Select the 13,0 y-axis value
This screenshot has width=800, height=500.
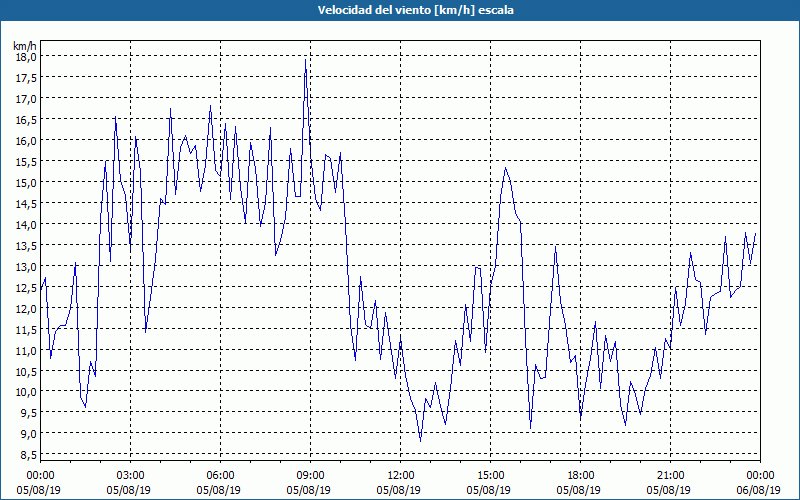pyautogui.click(x=26, y=266)
